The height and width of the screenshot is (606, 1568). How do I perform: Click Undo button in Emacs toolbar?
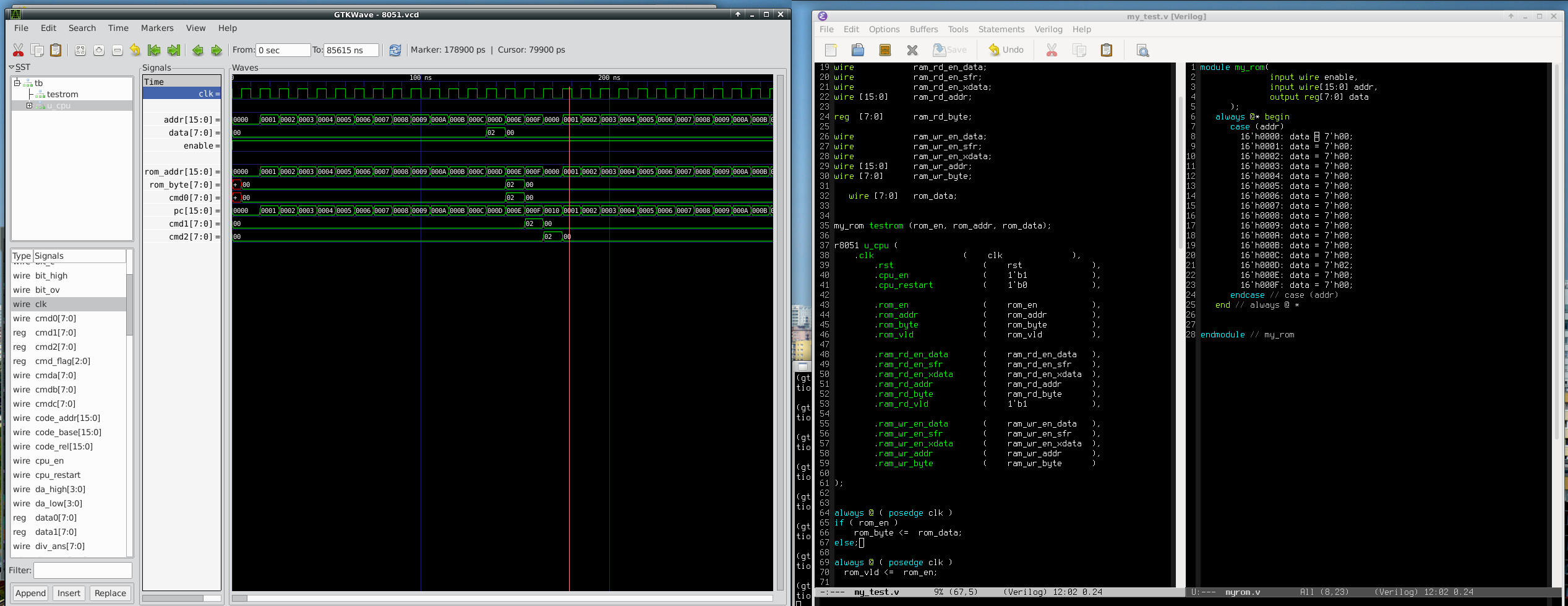click(x=1006, y=50)
